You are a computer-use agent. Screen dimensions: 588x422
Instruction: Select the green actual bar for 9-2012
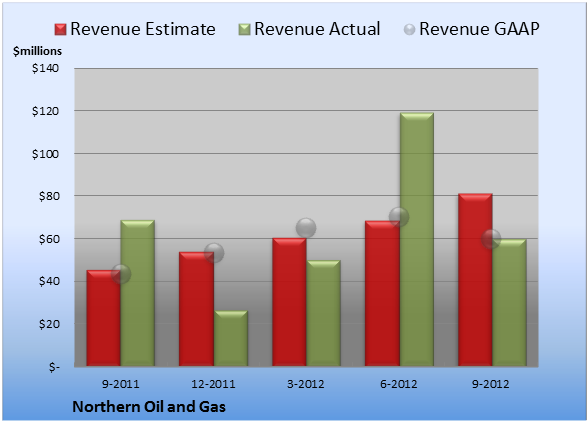pyautogui.click(x=509, y=303)
